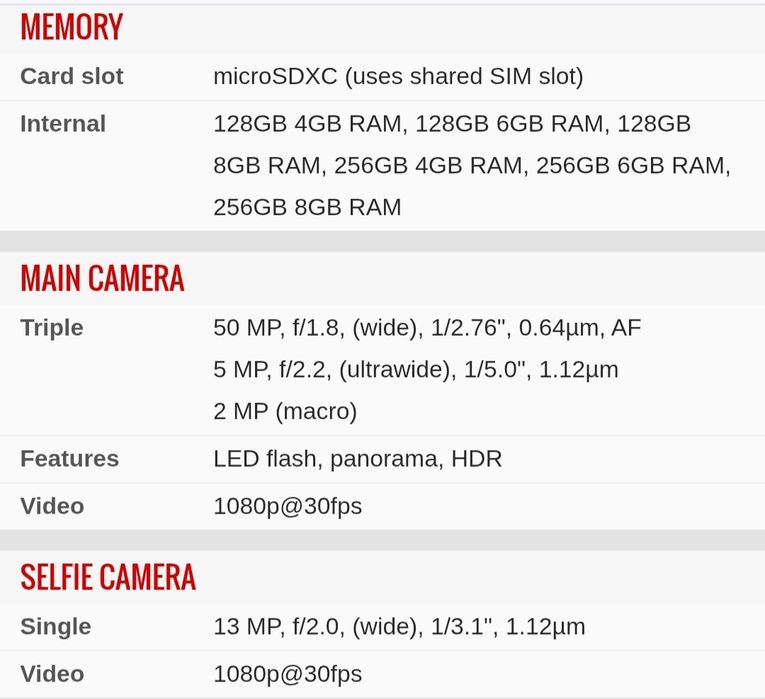Open the Features label link
Viewport: 765px width, 699px height.
coord(69,459)
